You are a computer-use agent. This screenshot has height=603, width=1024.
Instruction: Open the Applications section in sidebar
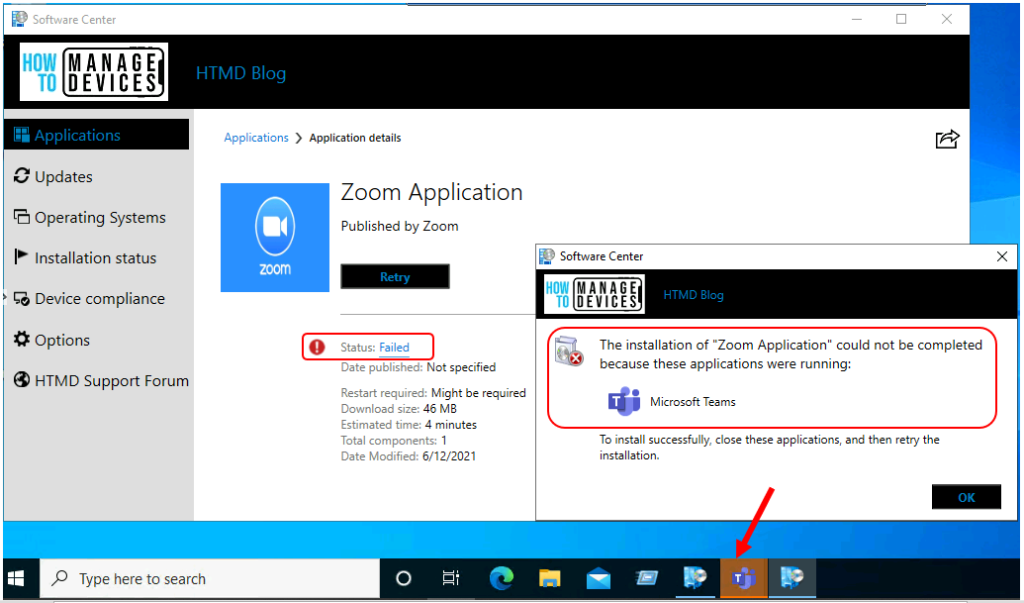click(97, 135)
